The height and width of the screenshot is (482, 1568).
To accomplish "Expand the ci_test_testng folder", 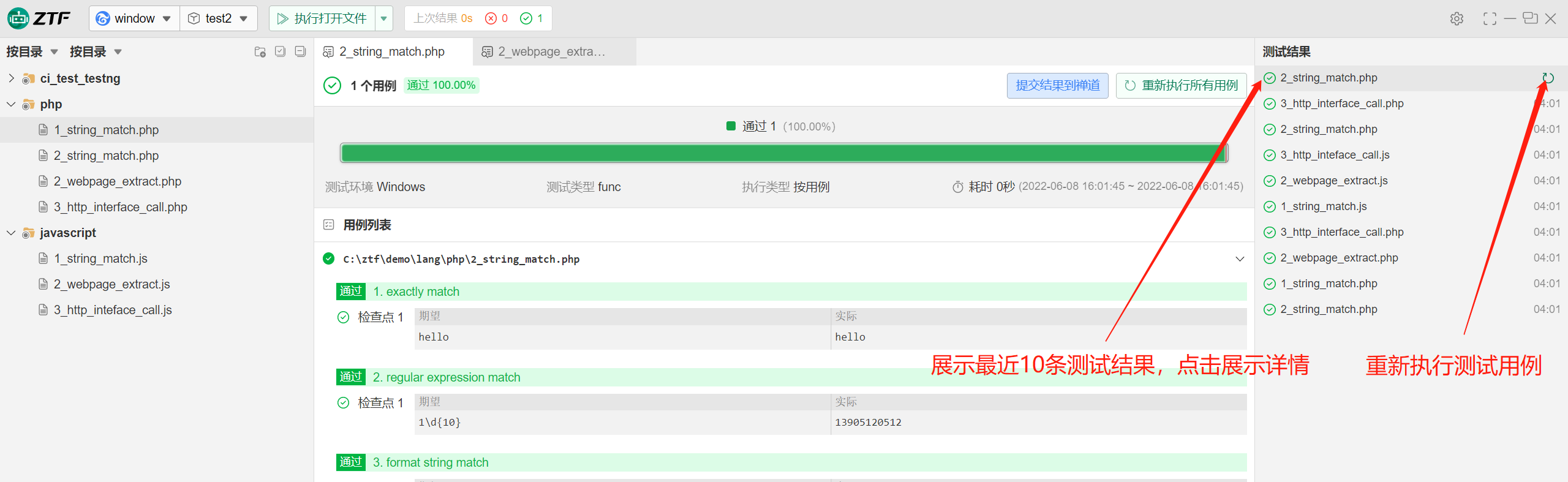I will pos(11,78).
